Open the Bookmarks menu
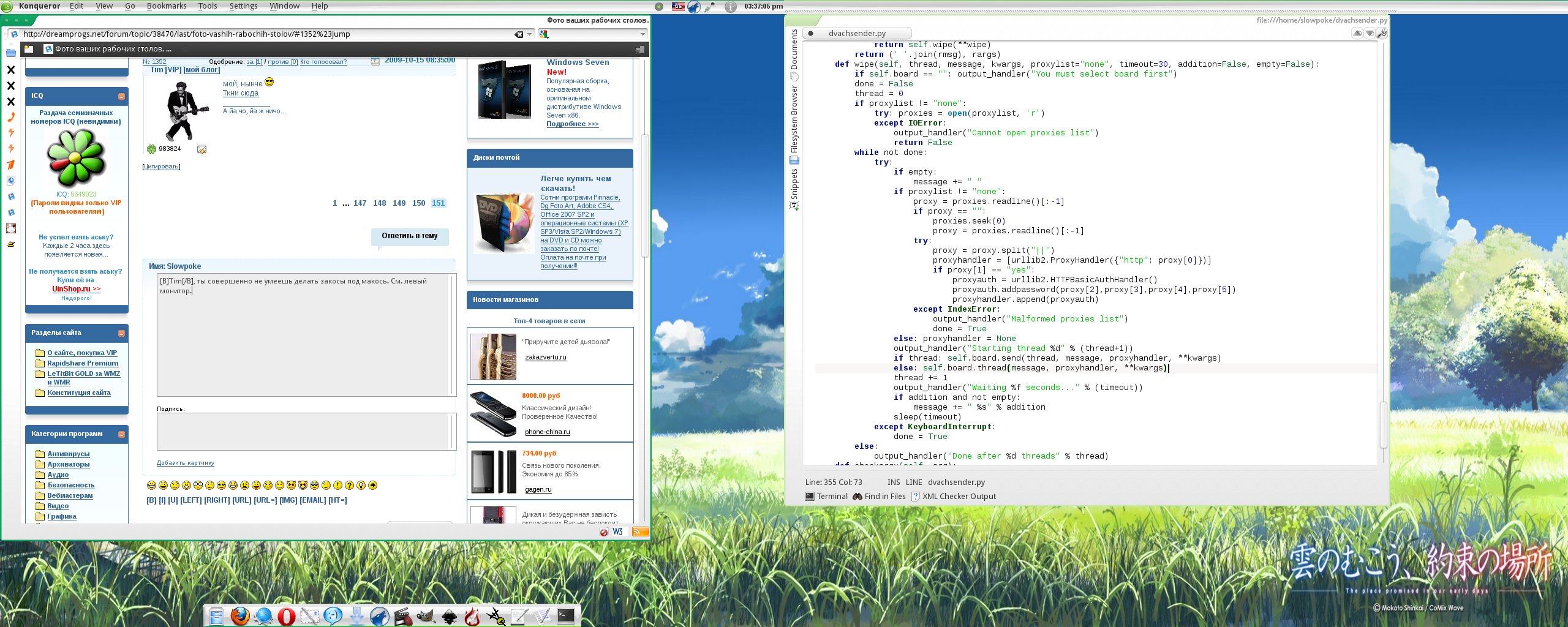The width and height of the screenshot is (1568, 627). click(x=167, y=6)
